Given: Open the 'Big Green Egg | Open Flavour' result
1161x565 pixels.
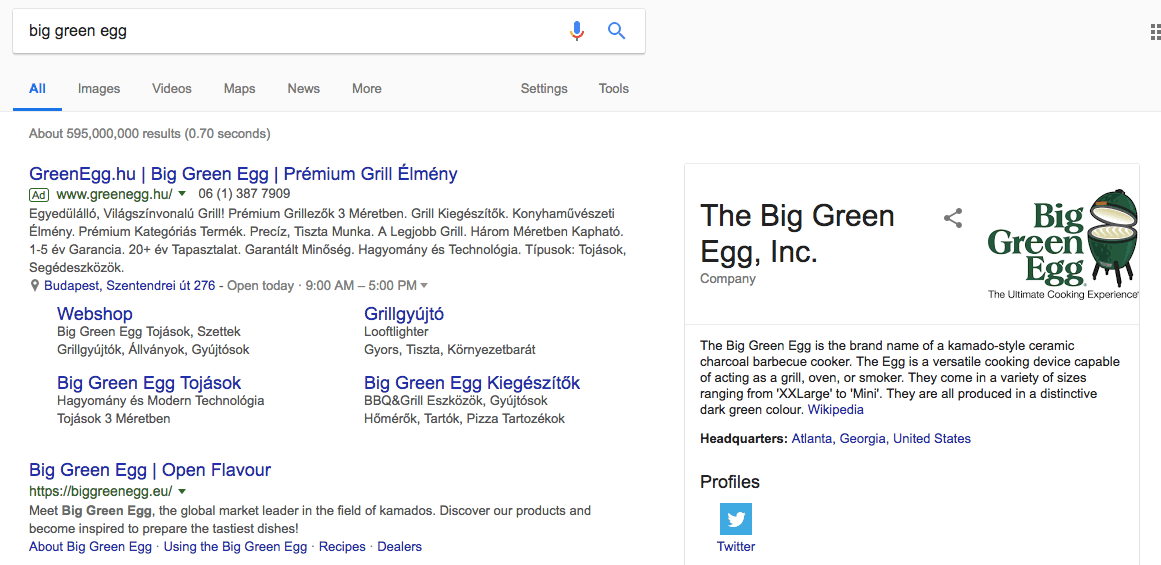Looking at the screenshot, I should pyautogui.click(x=150, y=469).
